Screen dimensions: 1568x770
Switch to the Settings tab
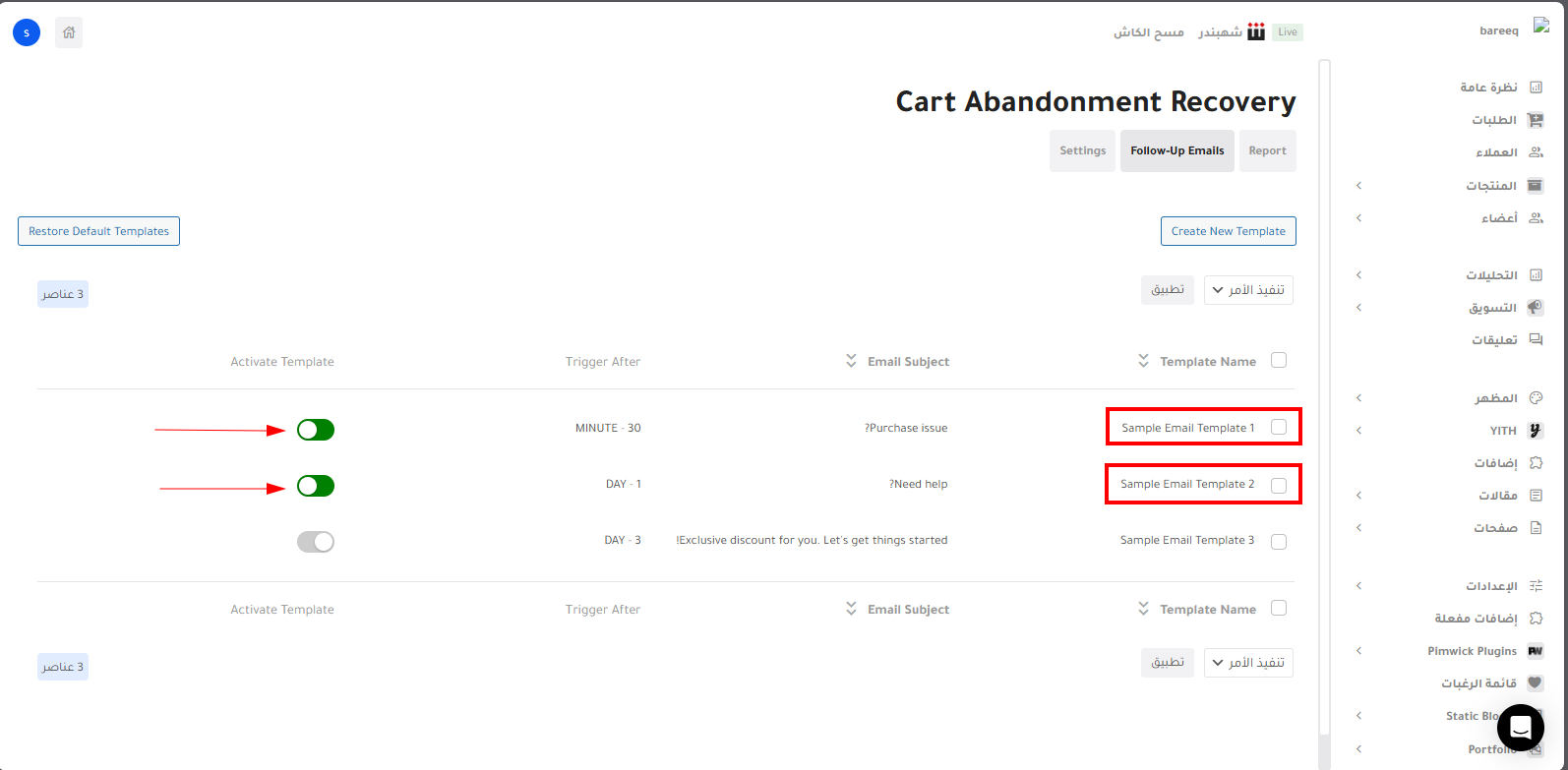(1082, 151)
